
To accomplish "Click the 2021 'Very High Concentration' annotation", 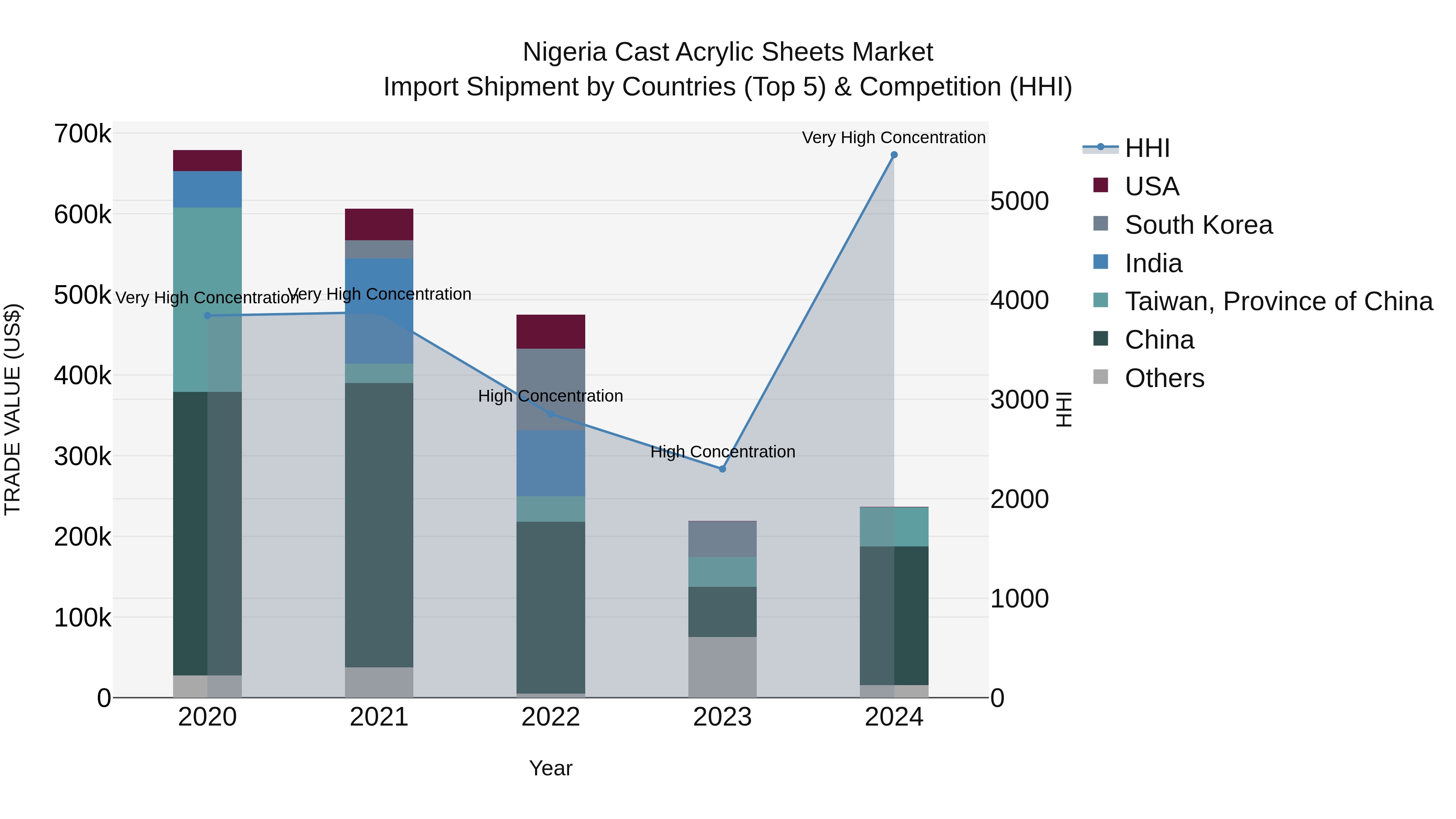I will point(379,294).
